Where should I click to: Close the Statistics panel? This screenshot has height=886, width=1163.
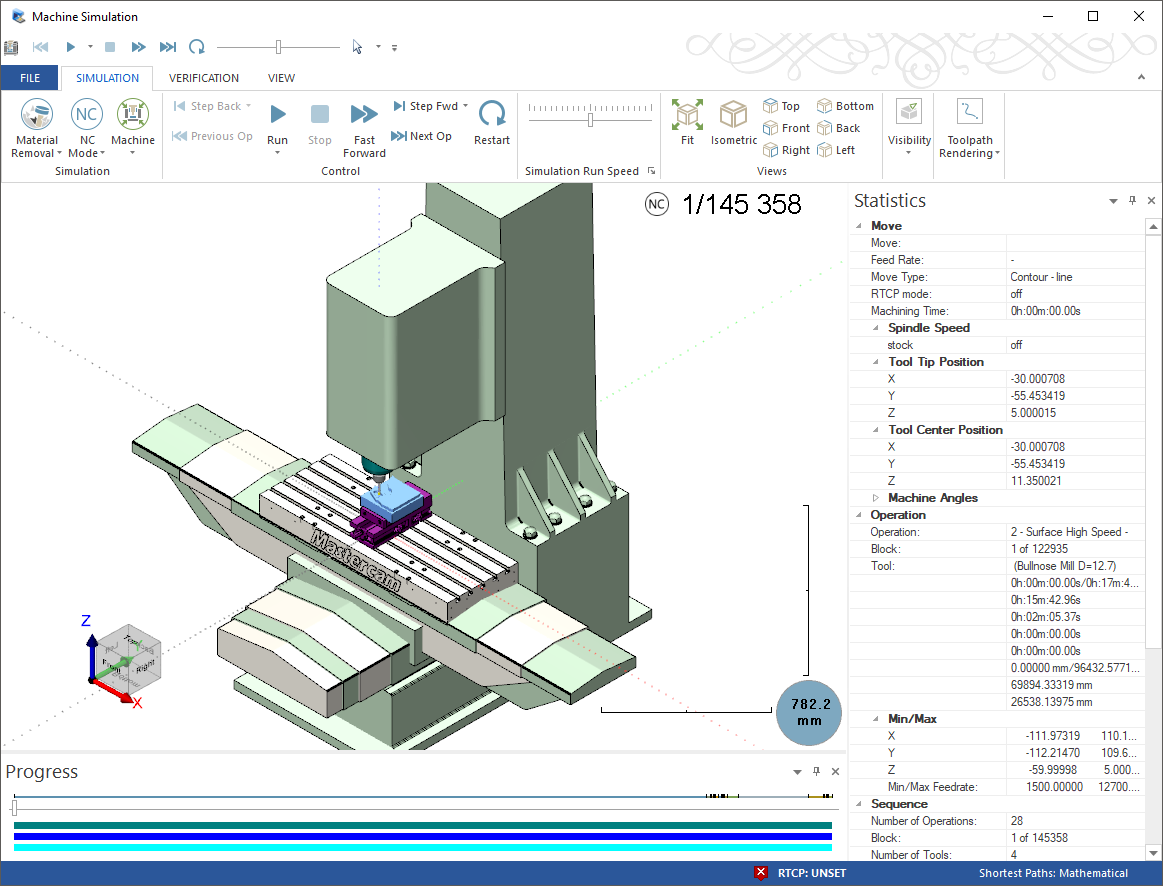(1151, 200)
